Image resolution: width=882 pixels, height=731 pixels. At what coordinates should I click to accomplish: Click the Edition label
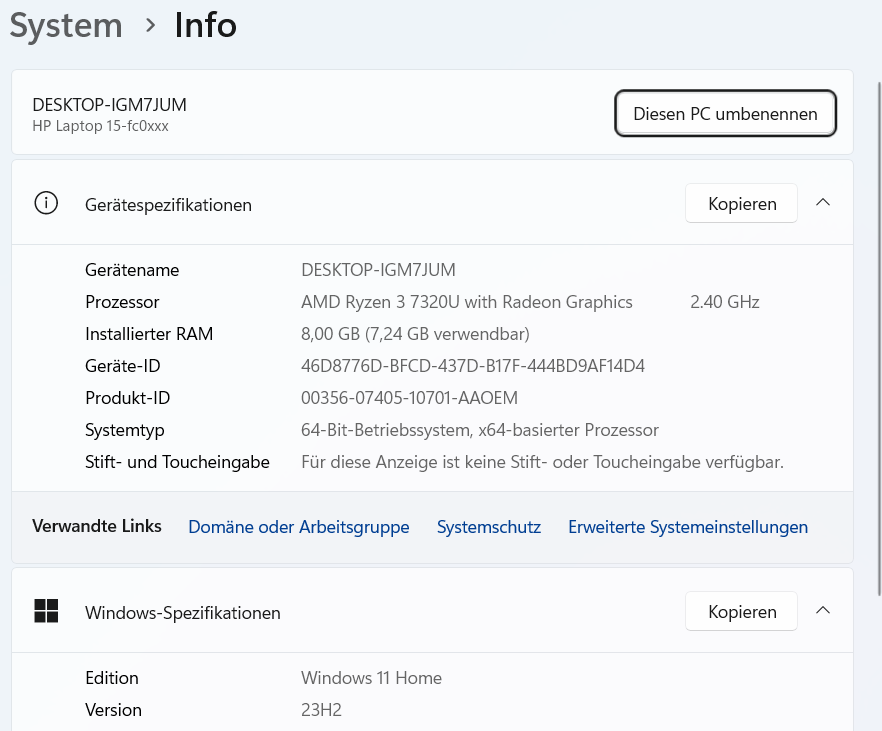pyautogui.click(x=112, y=678)
